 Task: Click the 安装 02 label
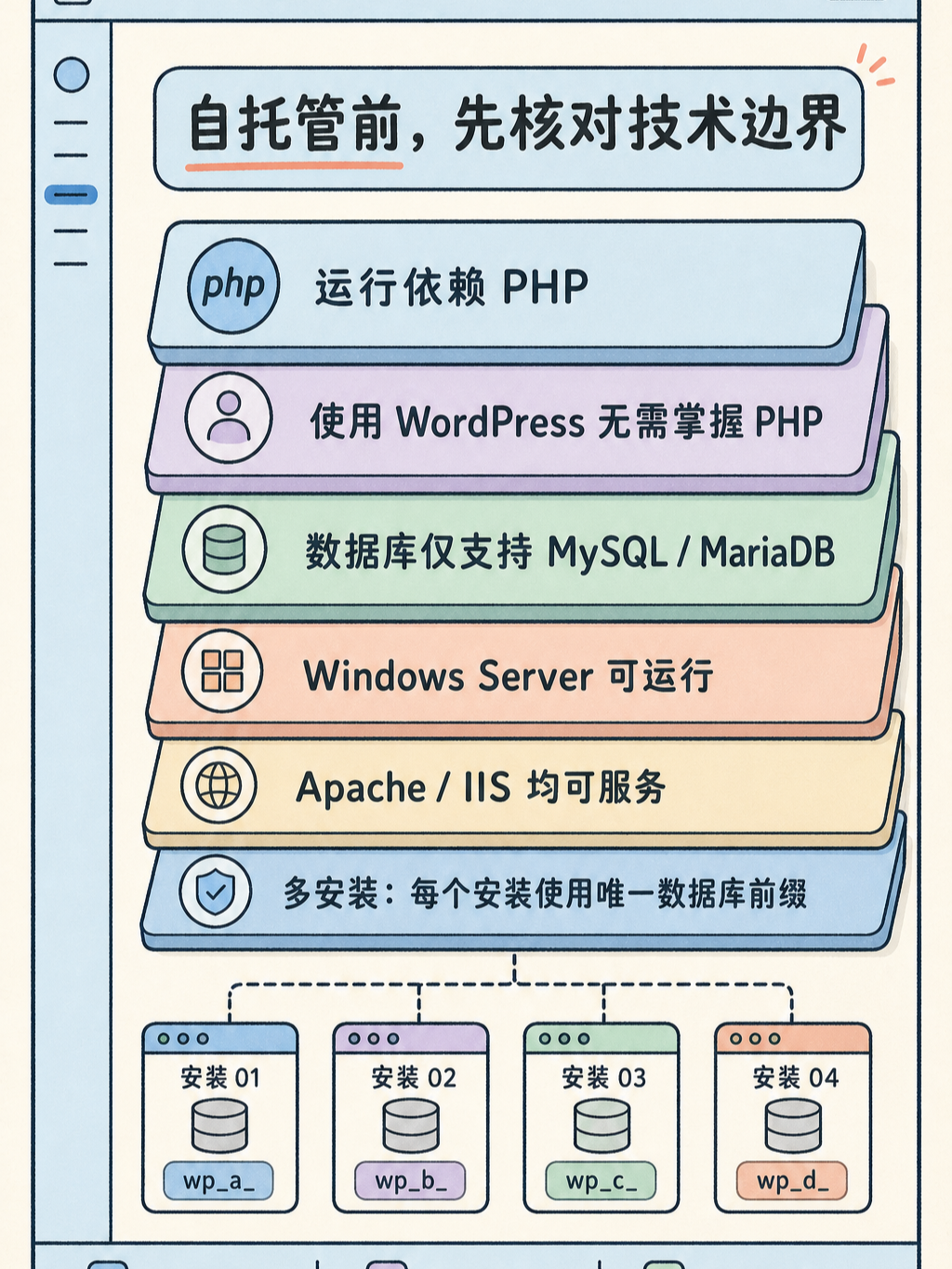click(414, 1077)
